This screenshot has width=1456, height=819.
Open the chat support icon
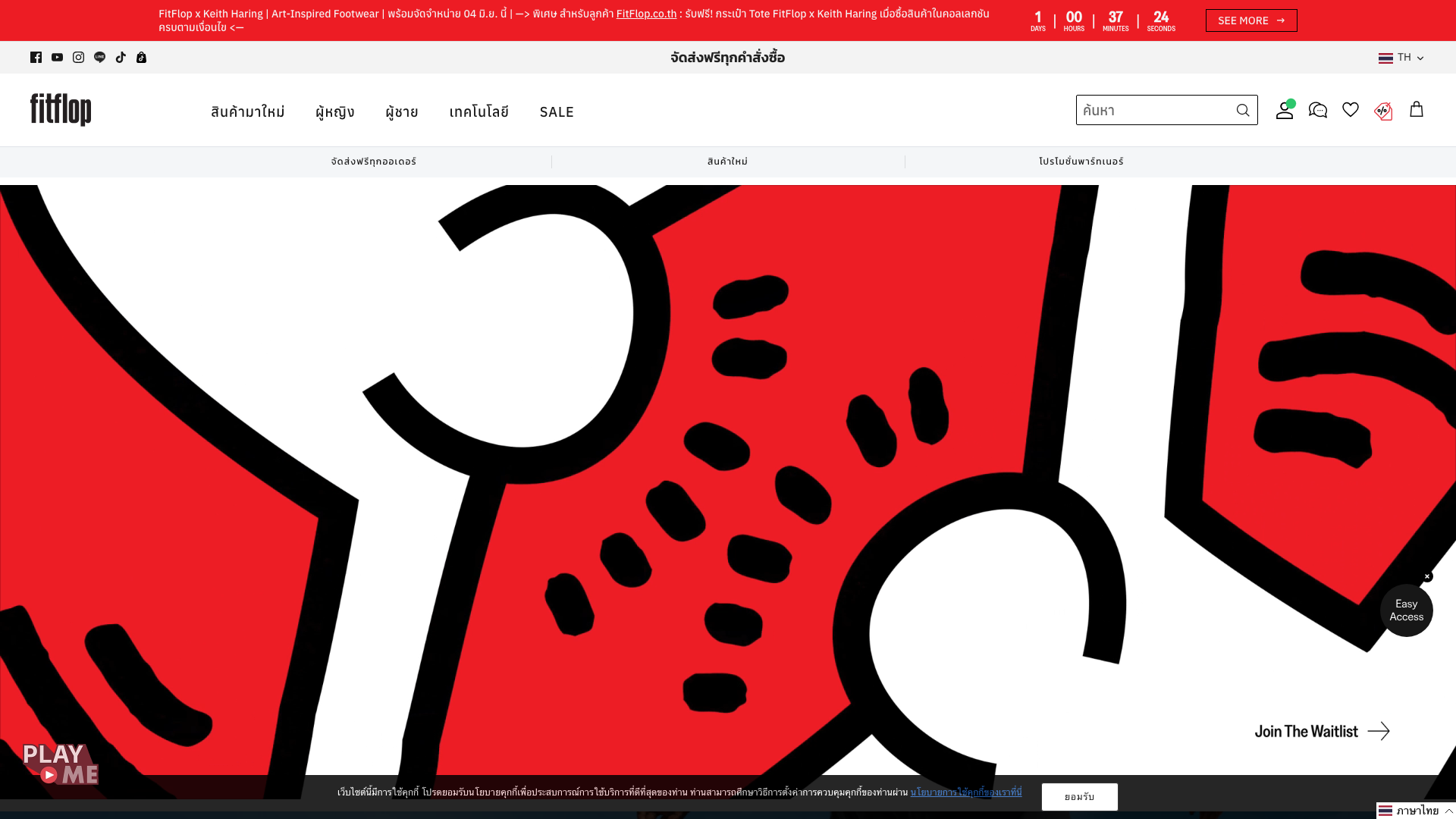pyautogui.click(x=1318, y=111)
